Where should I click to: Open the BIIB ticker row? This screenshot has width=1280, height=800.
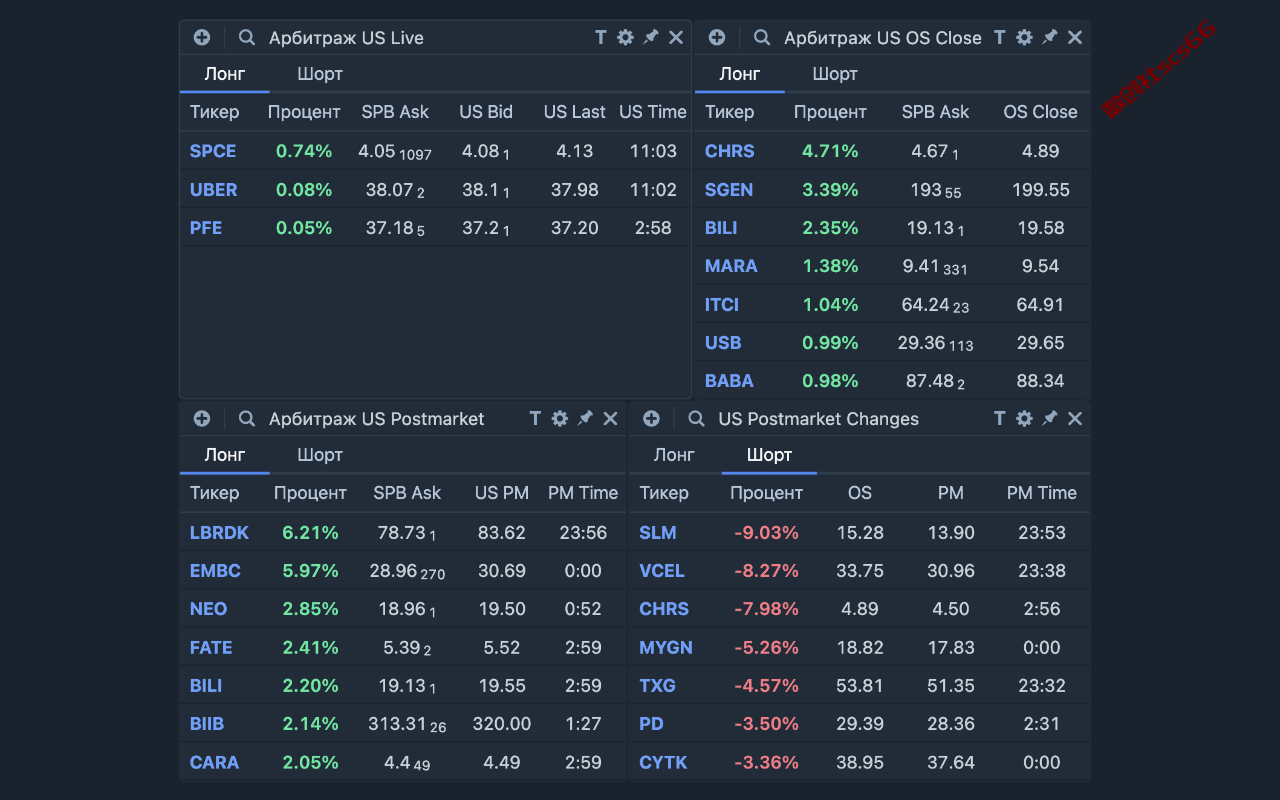[403, 724]
